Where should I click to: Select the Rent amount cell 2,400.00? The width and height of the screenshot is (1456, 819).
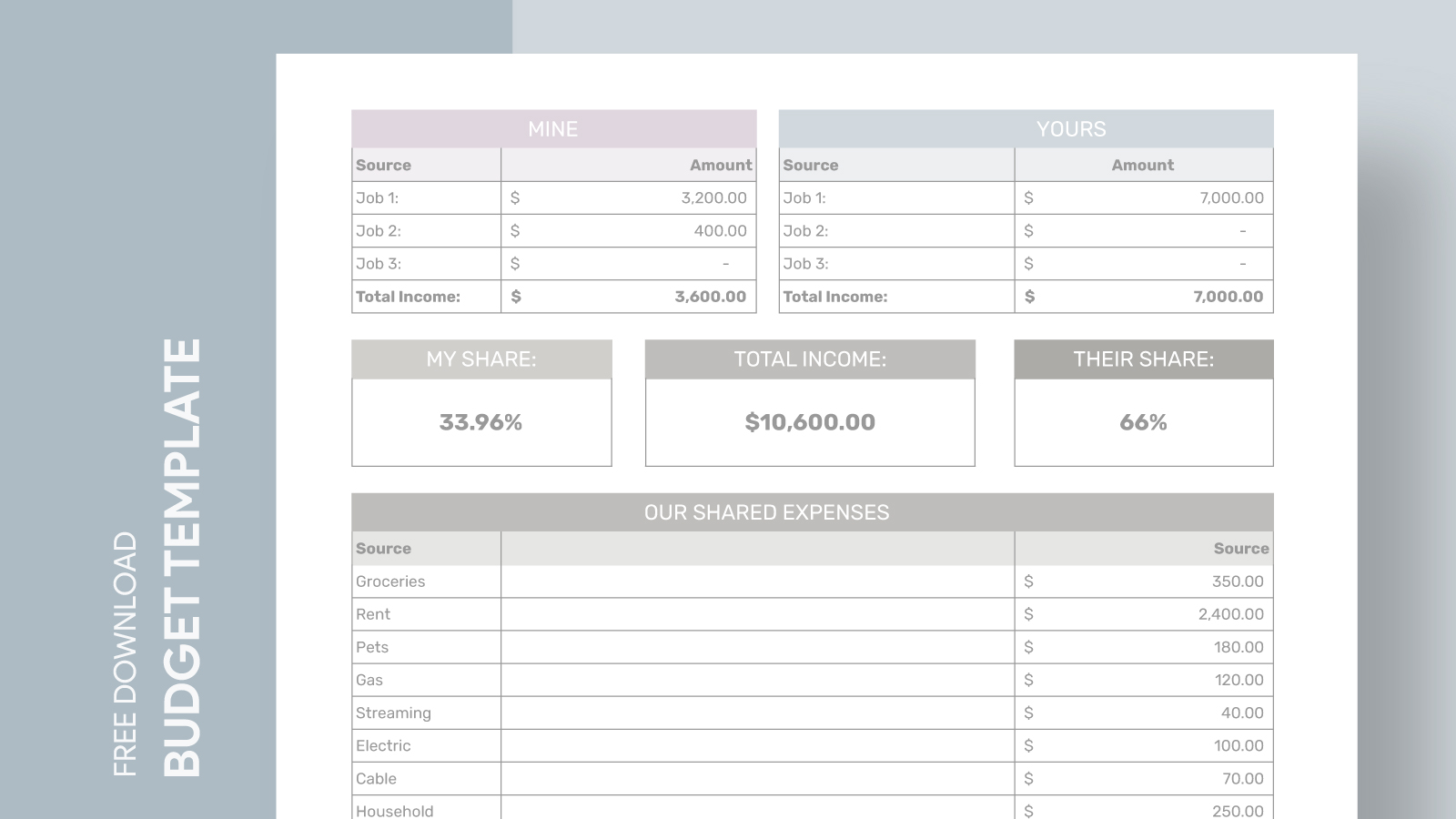click(x=1143, y=614)
